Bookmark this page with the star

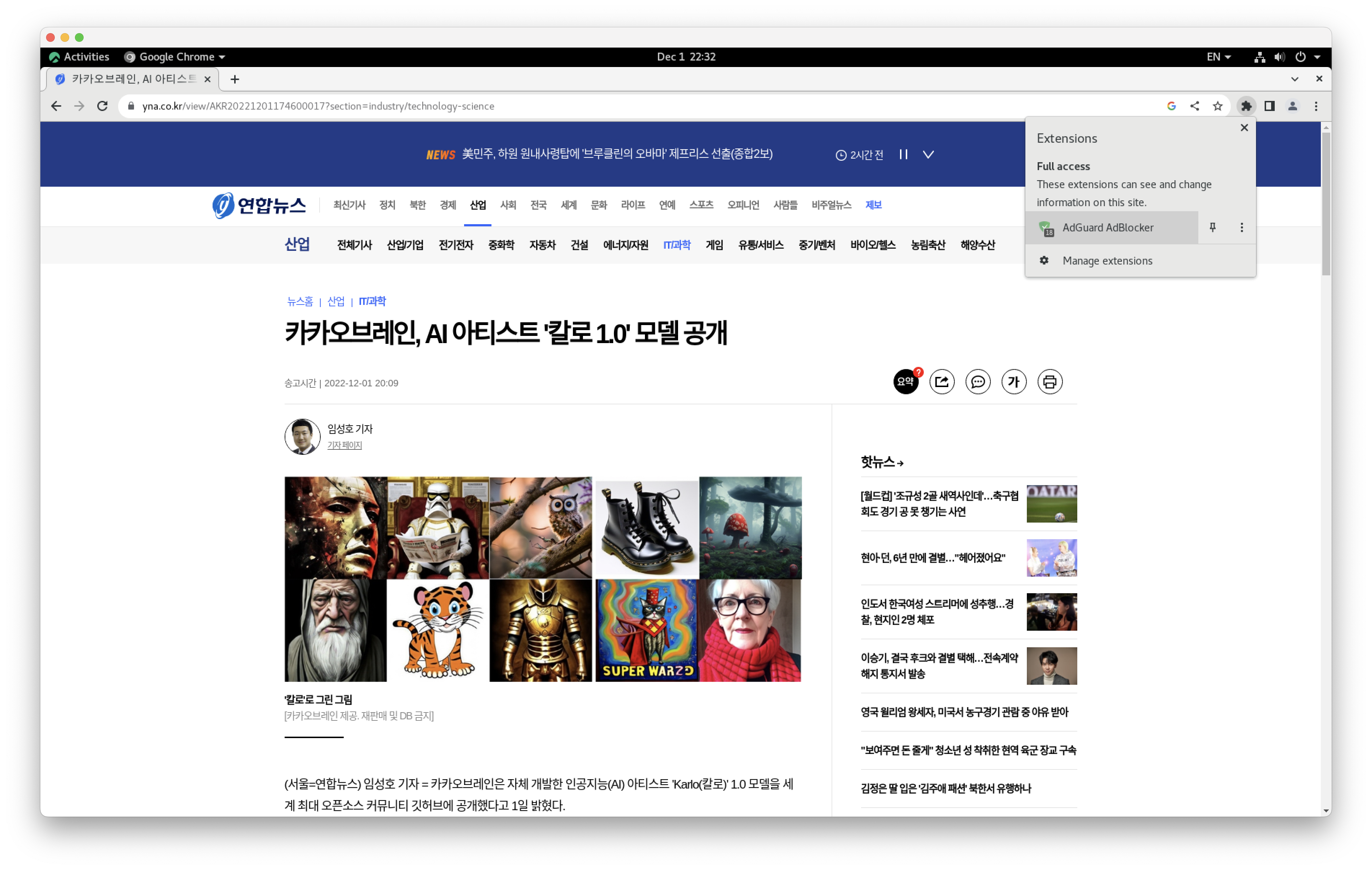(x=1217, y=106)
